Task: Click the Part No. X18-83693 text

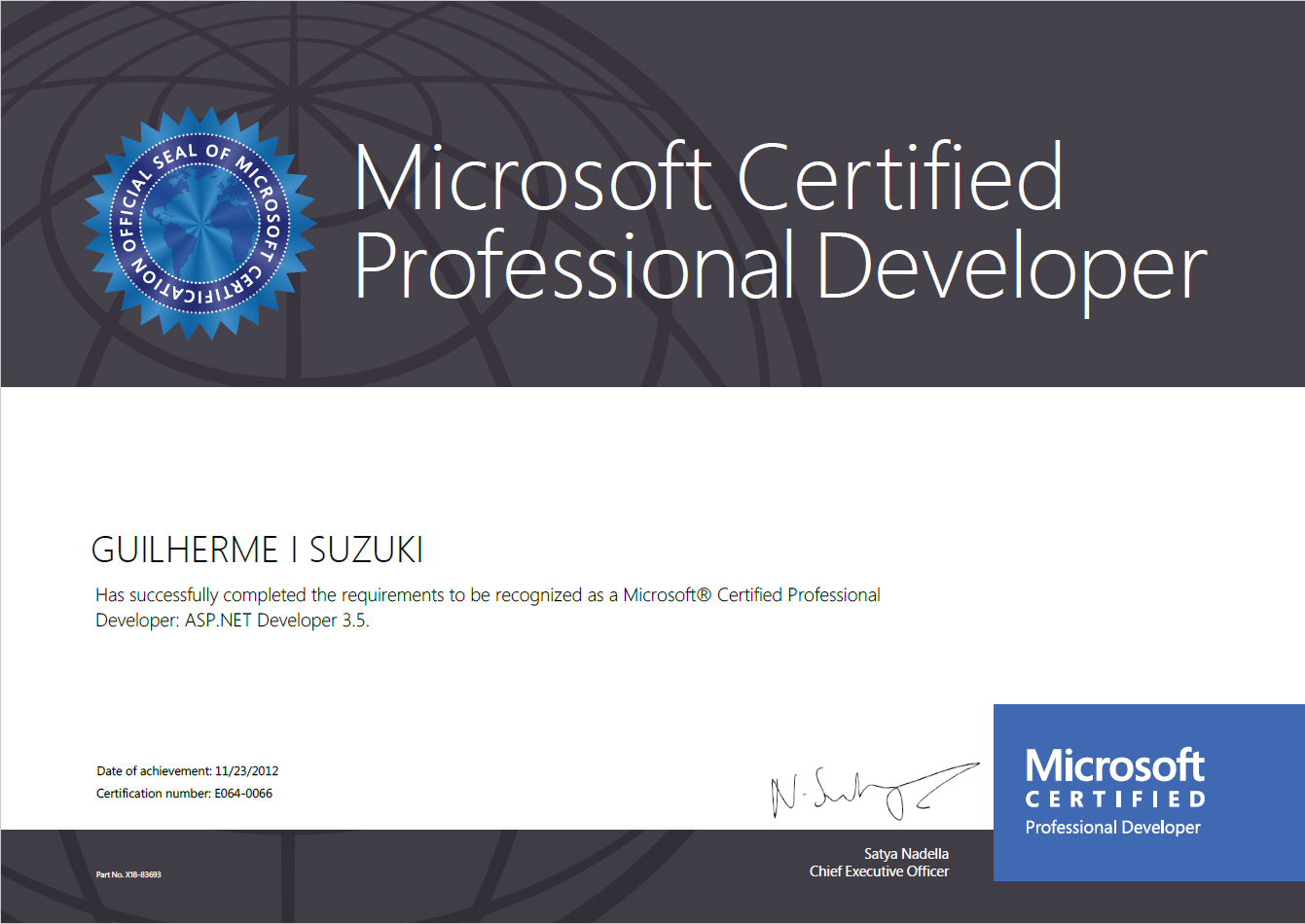Action: tap(128, 875)
